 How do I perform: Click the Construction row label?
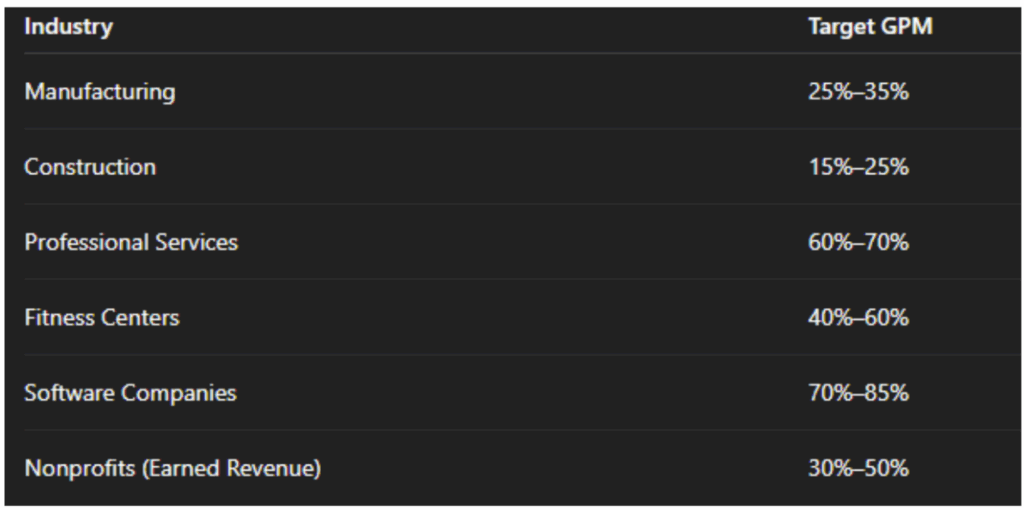click(x=90, y=167)
